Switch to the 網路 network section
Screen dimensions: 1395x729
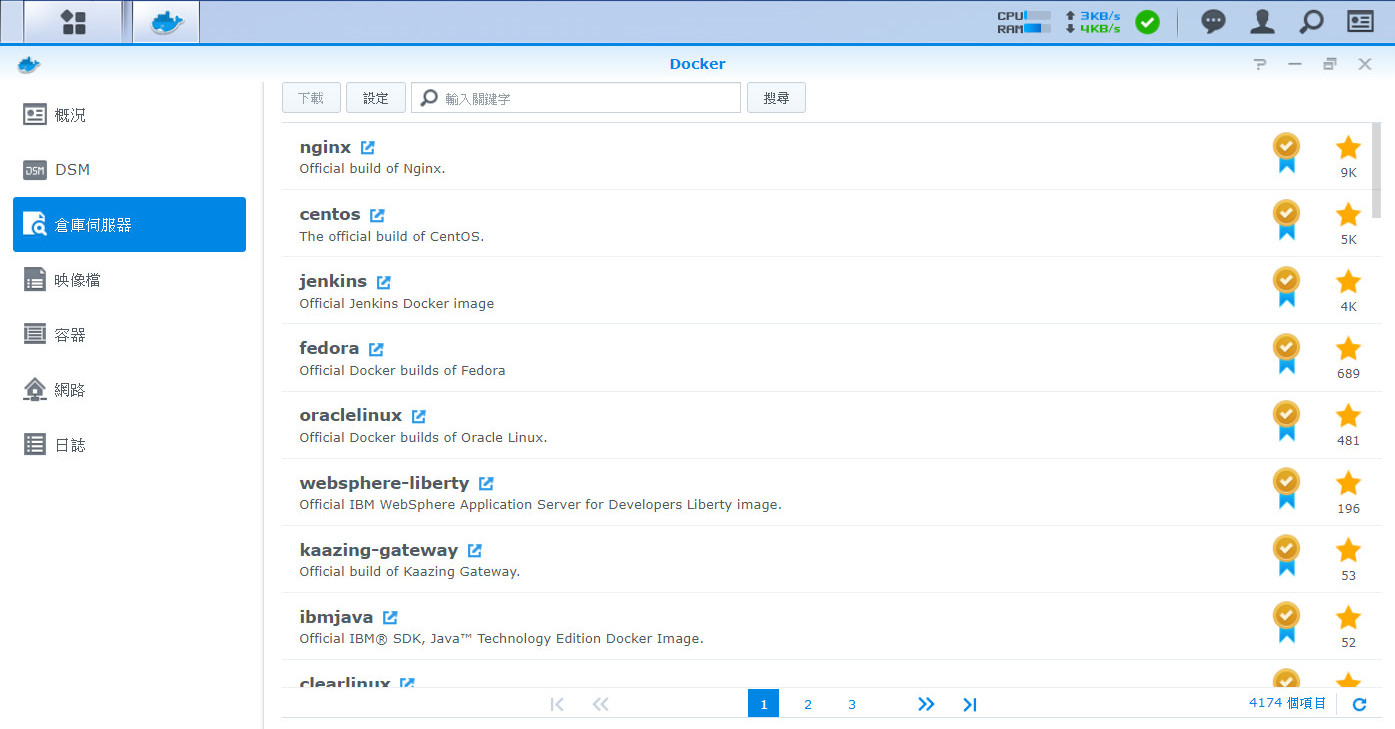click(130, 390)
